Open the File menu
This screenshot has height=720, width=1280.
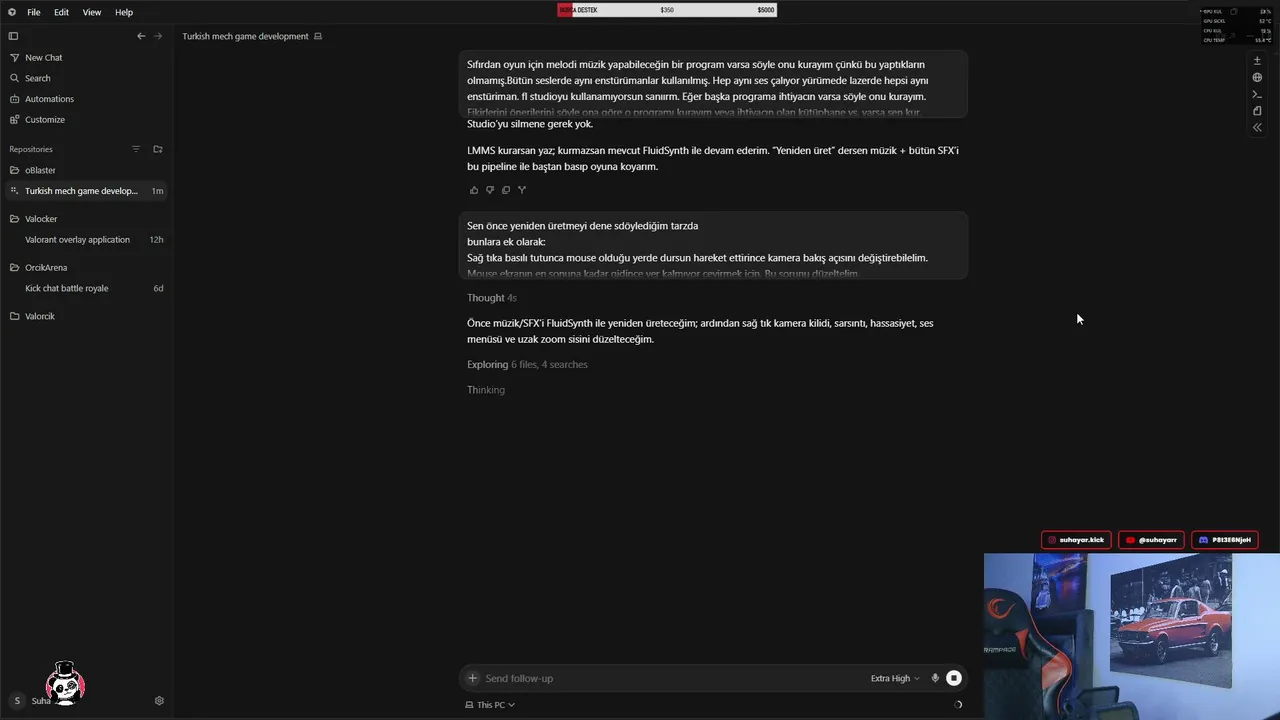coord(34,12)
